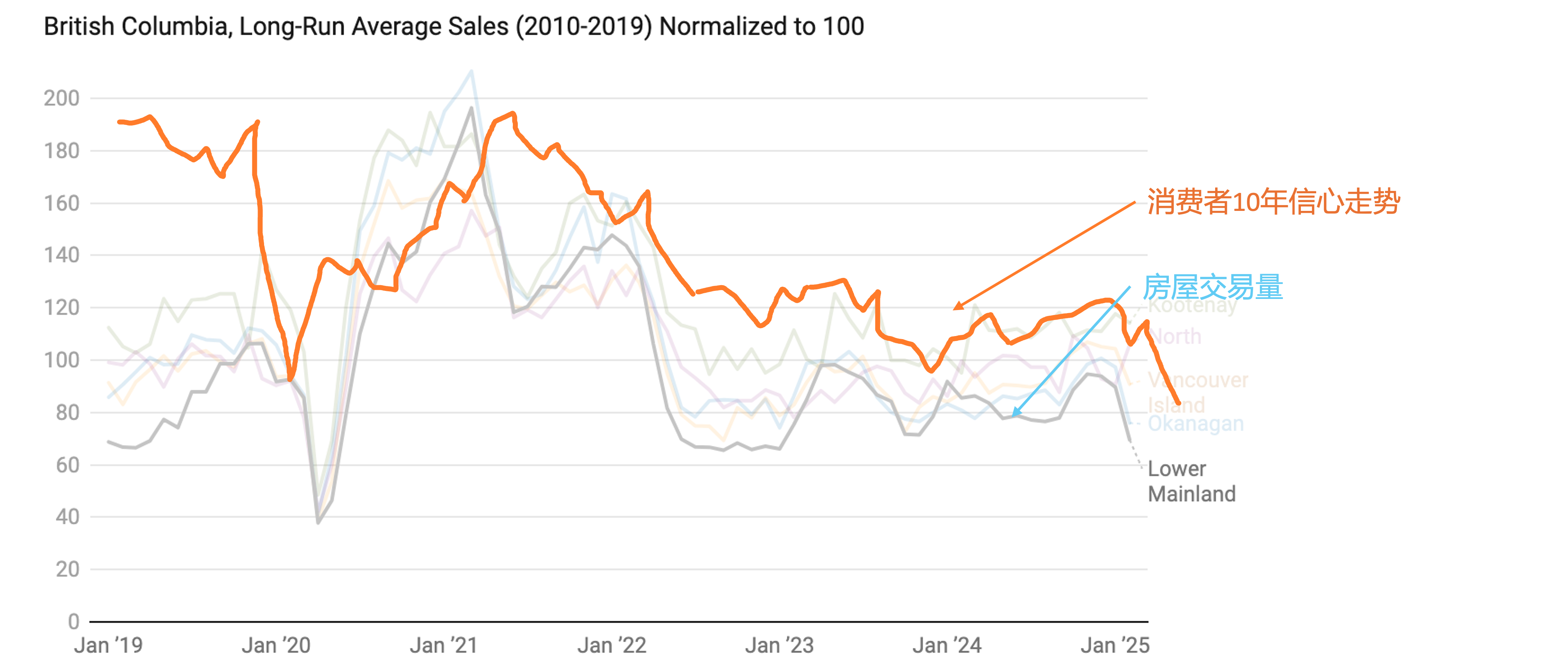Click the Okanagan series label
Screen dimensions: 1568x661
click(1196, 424)
